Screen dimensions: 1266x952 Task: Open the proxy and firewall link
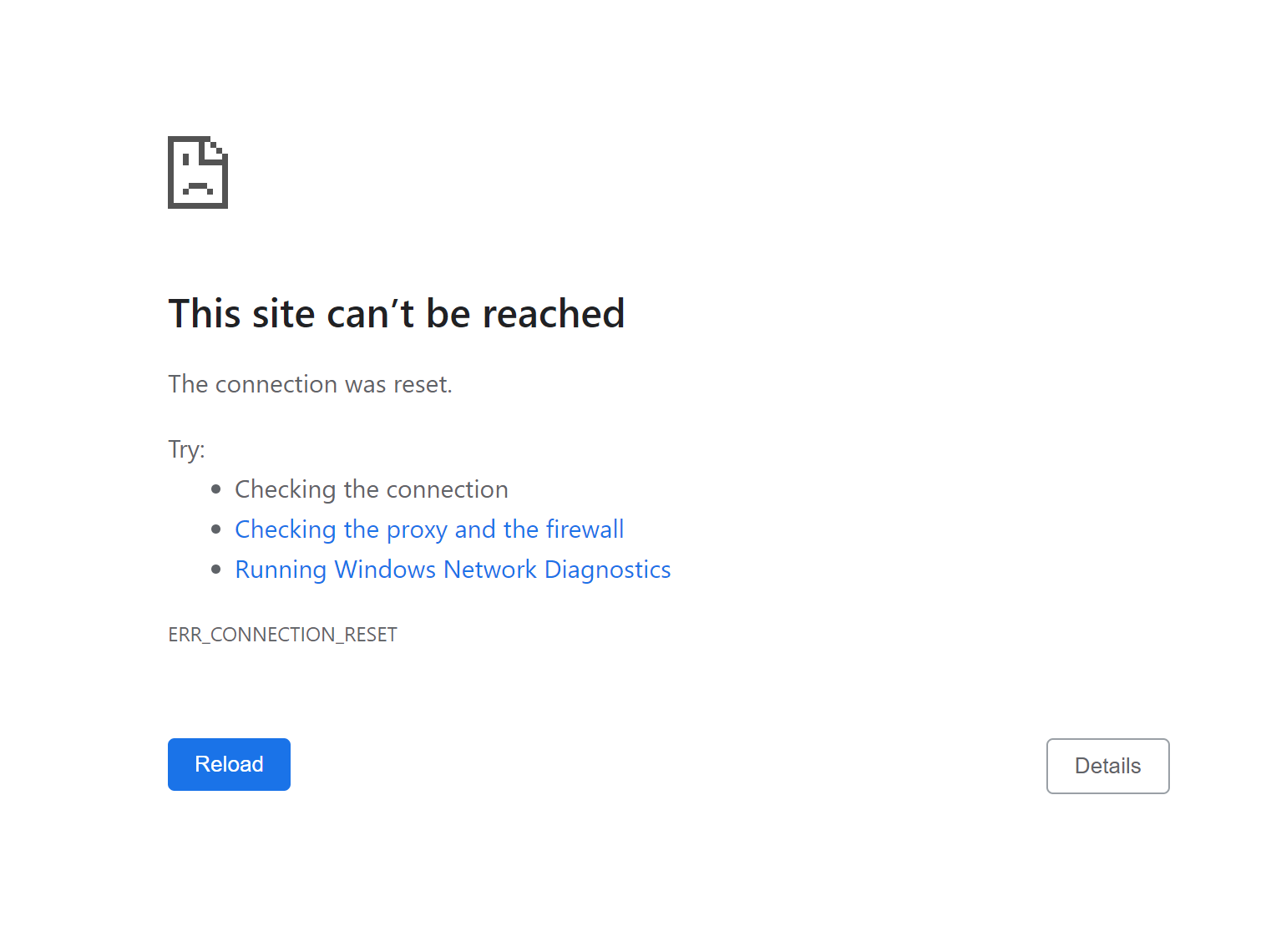(x=429, y=529)
